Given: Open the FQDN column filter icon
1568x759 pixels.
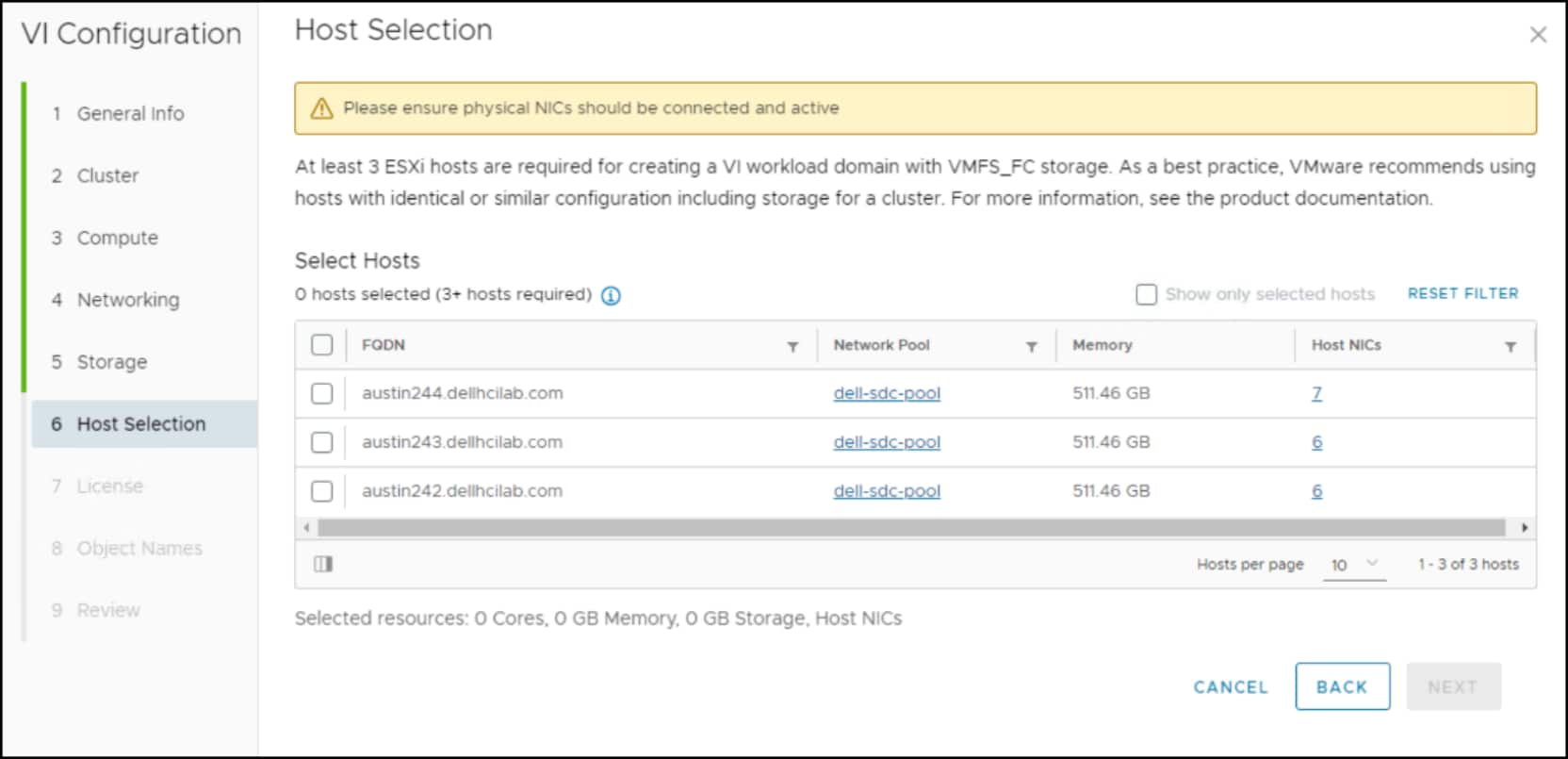Looking at the screenshot, I should (x=792, y=347).
